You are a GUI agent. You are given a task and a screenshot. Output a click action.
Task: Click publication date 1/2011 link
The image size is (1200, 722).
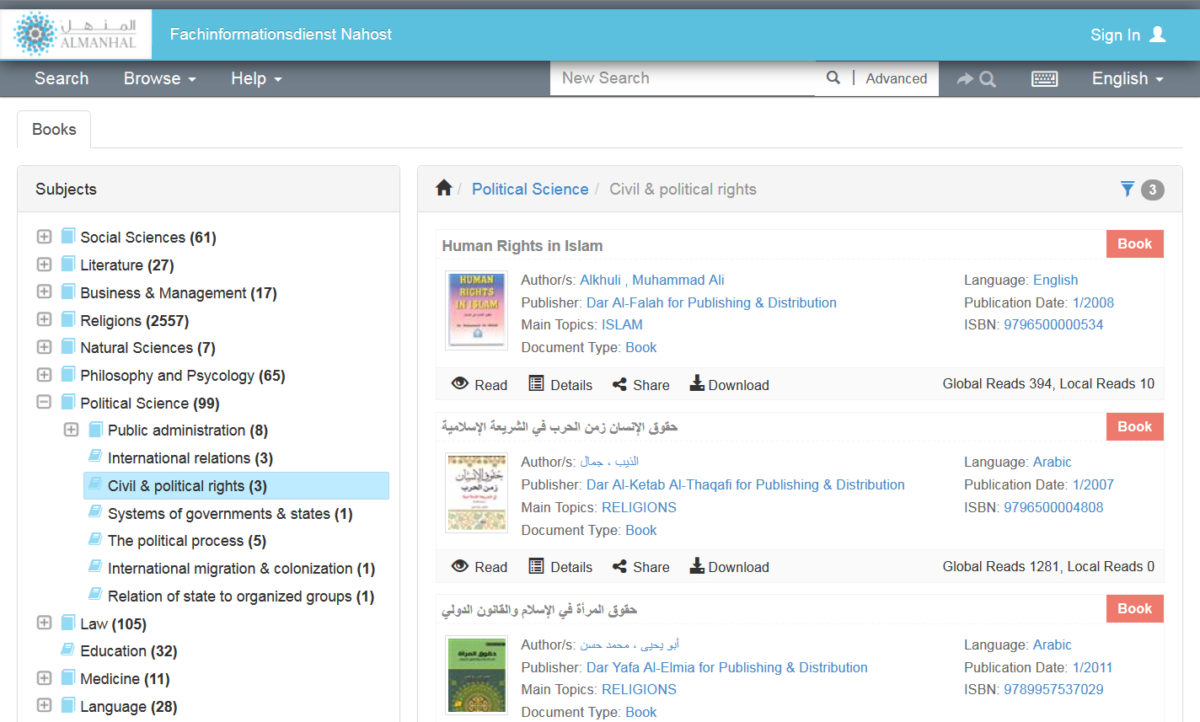(1093, 667)
